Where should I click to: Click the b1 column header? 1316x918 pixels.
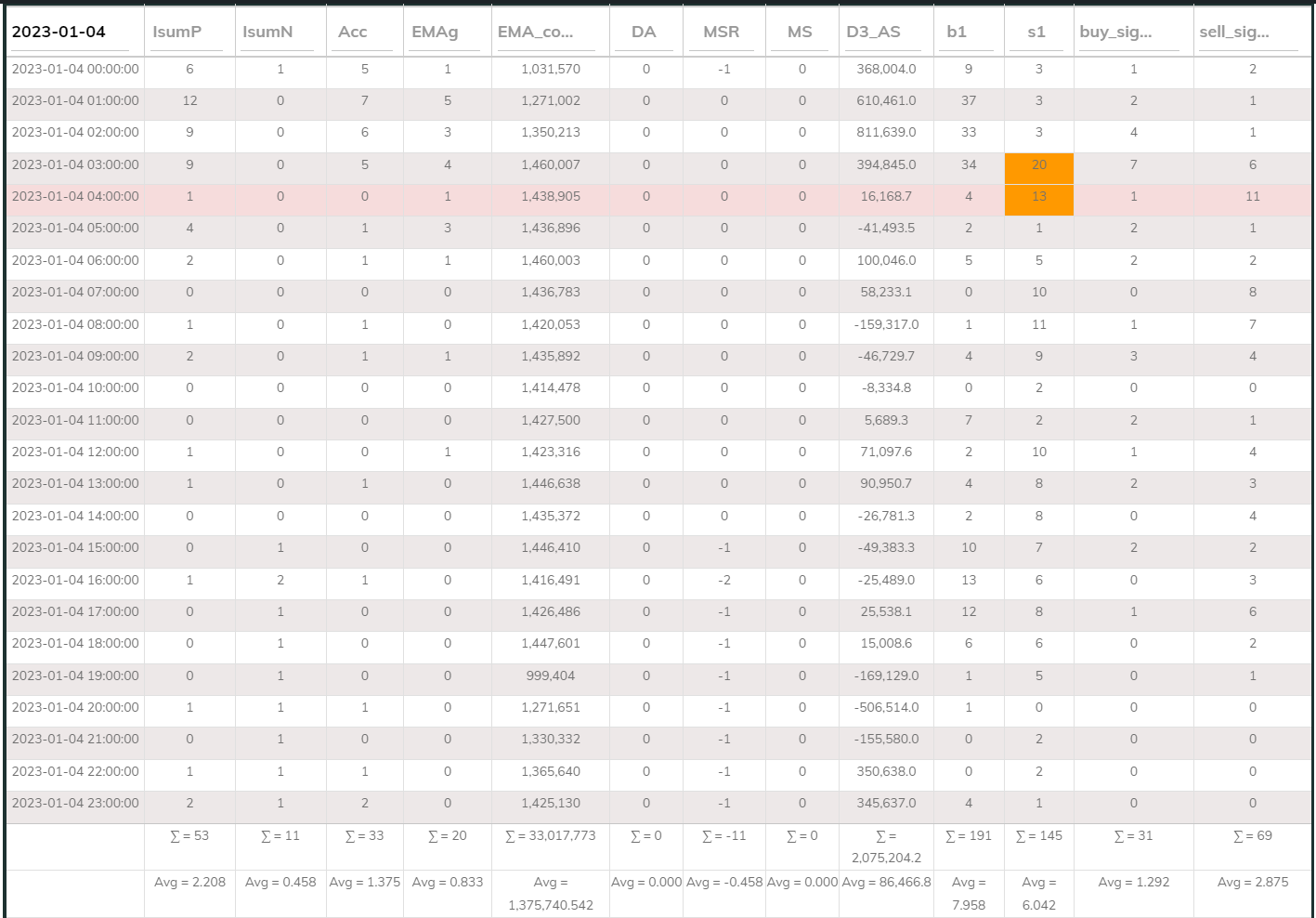tap(957, 32)
